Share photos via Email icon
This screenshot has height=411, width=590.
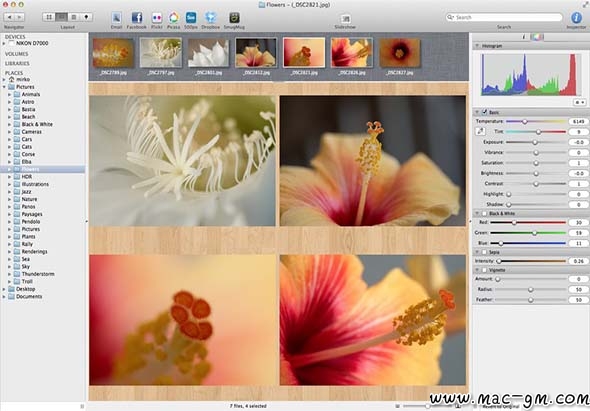(117, 18)
